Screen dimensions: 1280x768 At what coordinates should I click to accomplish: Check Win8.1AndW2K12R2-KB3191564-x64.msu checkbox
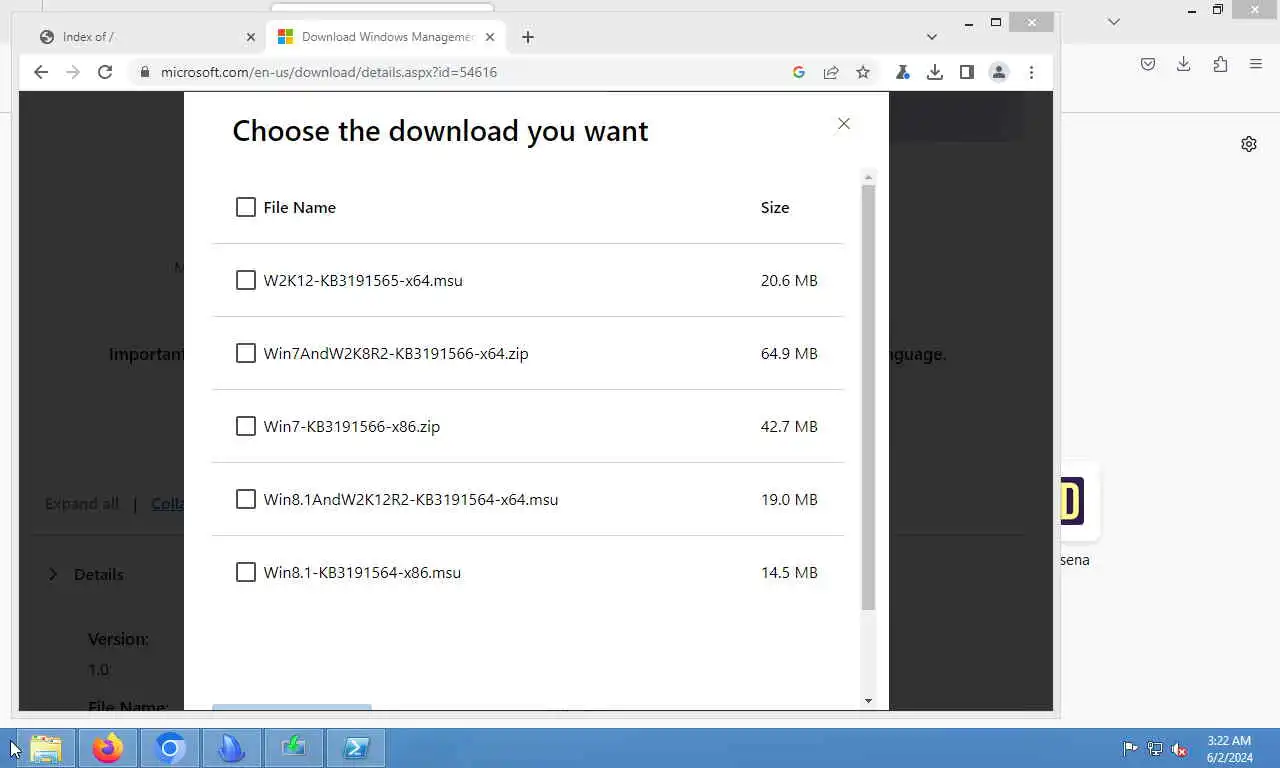[246, 499]
